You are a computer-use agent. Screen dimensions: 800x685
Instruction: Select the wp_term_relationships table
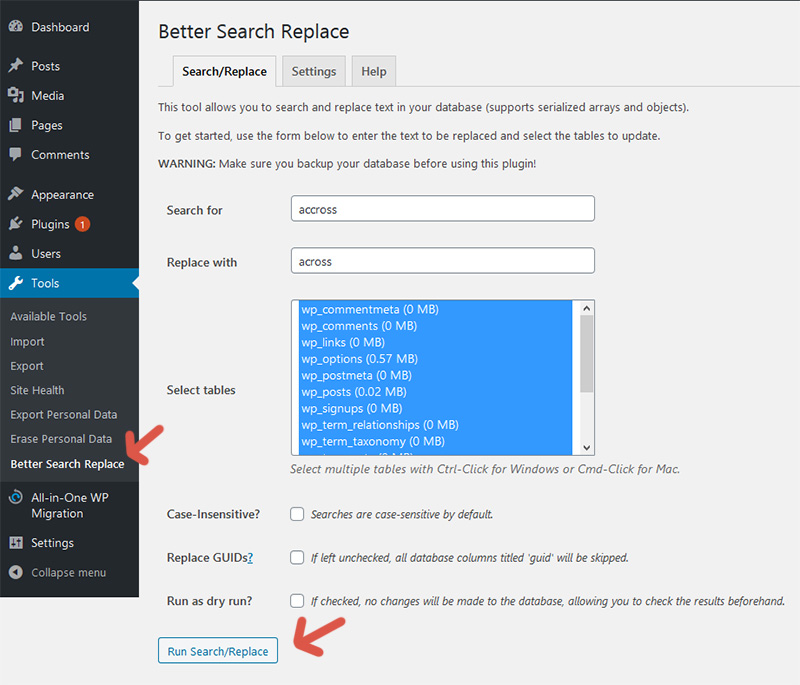point(435,424)
